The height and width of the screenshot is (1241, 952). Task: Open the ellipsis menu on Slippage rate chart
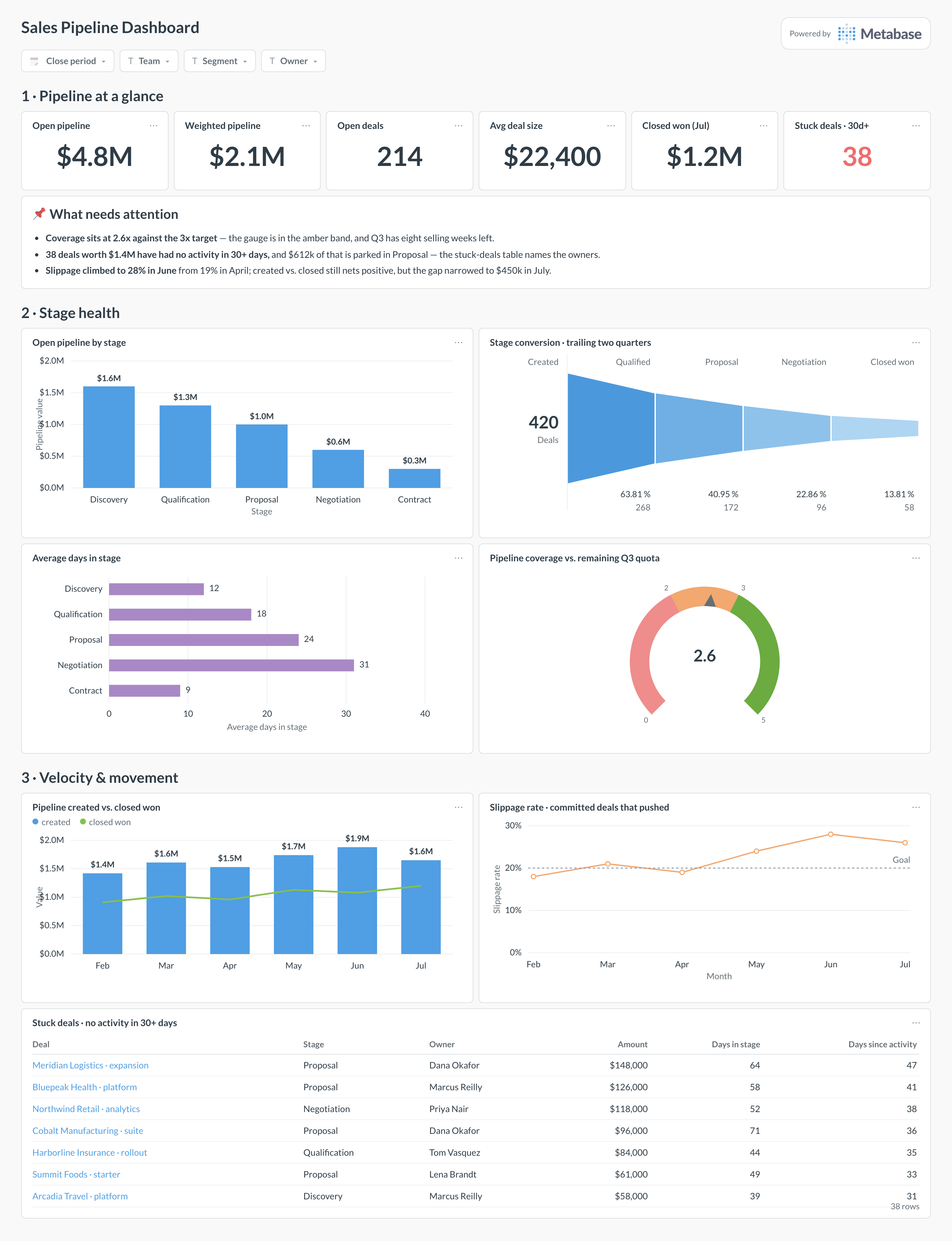coord(916,808)
